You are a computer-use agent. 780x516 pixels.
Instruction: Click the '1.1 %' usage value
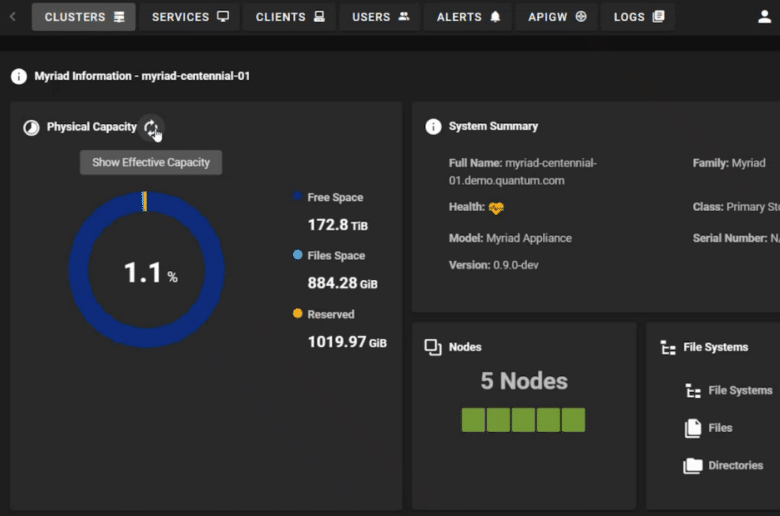click(x=150, y=273)
